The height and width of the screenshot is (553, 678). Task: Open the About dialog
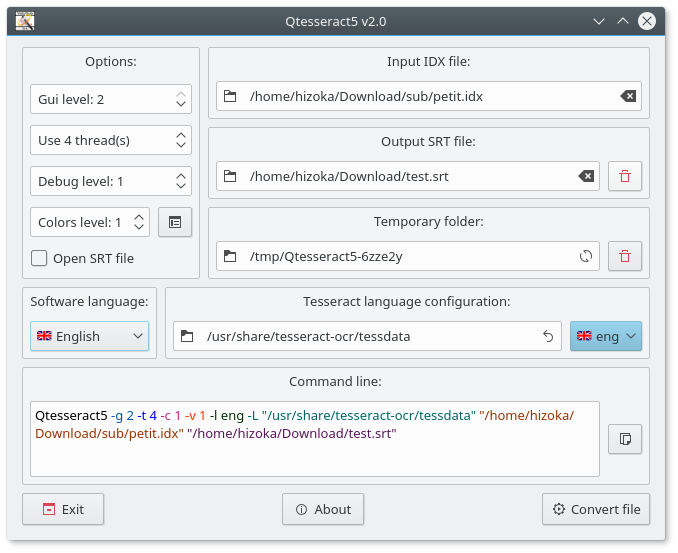pos(323,509)
